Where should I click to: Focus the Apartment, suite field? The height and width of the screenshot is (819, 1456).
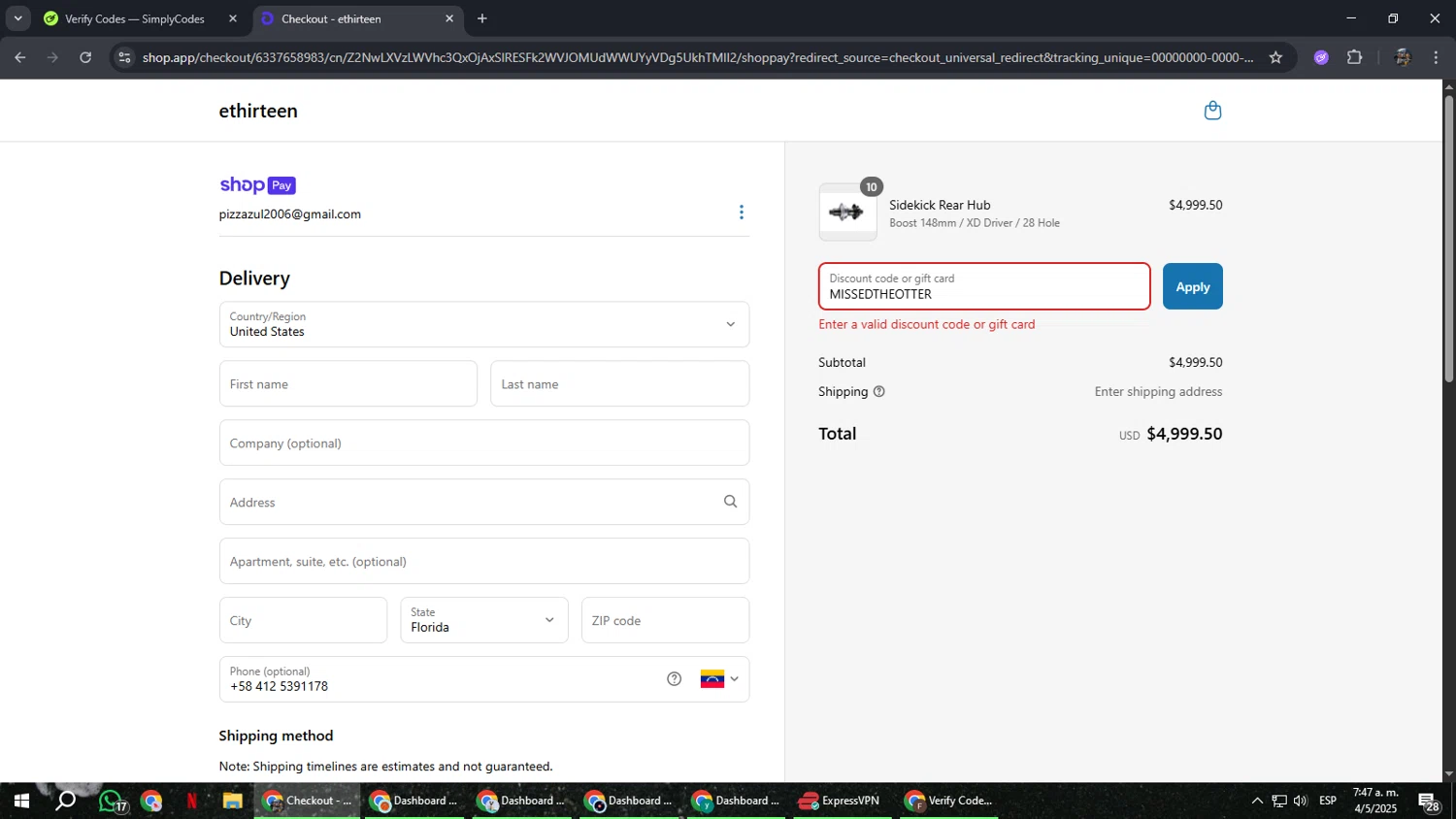pyautogui.click(x=484, y=561)
